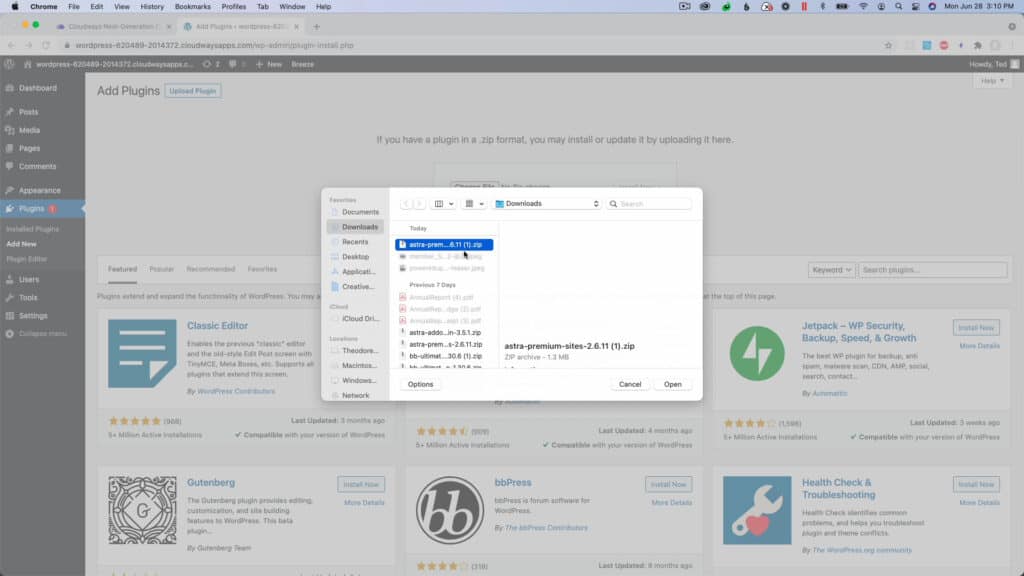The image size is (1024, 576).
Task: Focus the file dialog Search field
Action: point(649,204)
